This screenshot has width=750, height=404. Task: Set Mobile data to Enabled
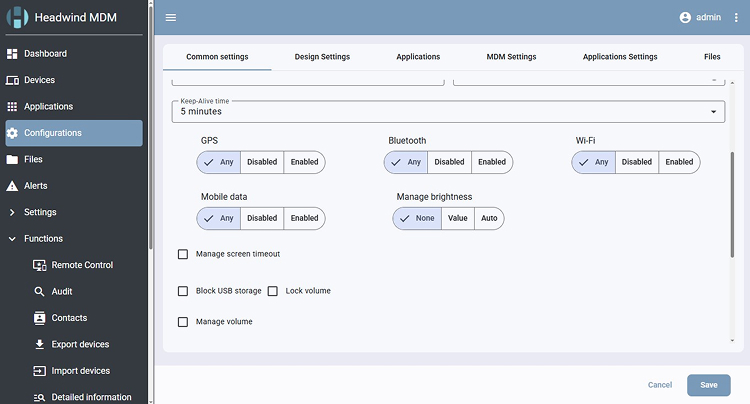click(x=304, y=218)
